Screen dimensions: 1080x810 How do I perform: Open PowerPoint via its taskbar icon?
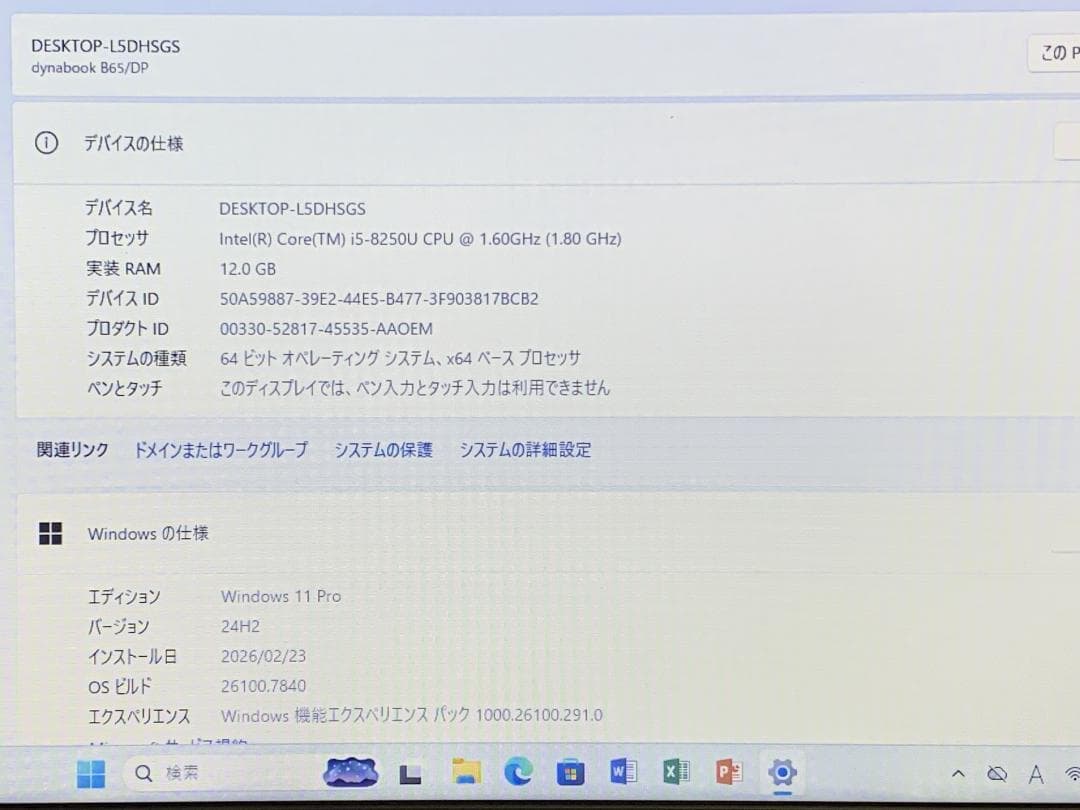tap(727, 772)
